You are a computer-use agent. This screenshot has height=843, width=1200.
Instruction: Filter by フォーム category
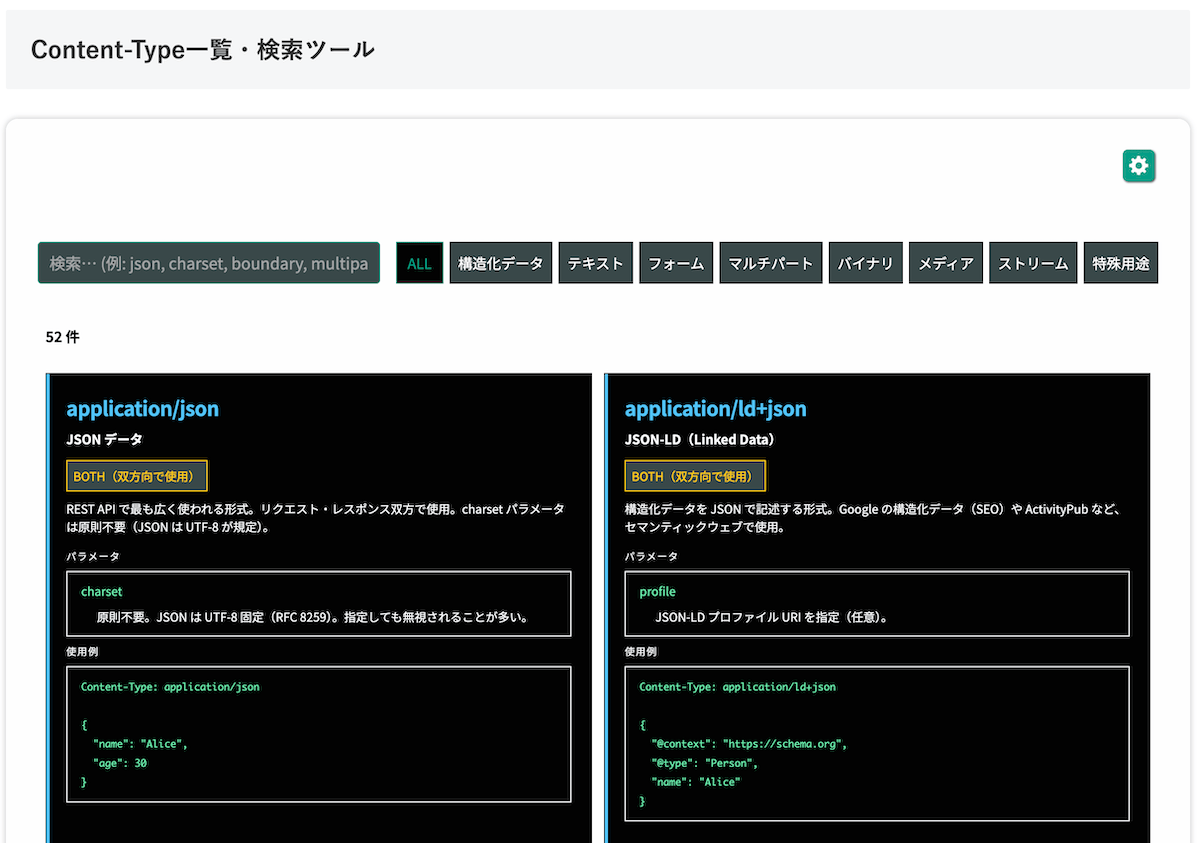[x=676, y=262]
